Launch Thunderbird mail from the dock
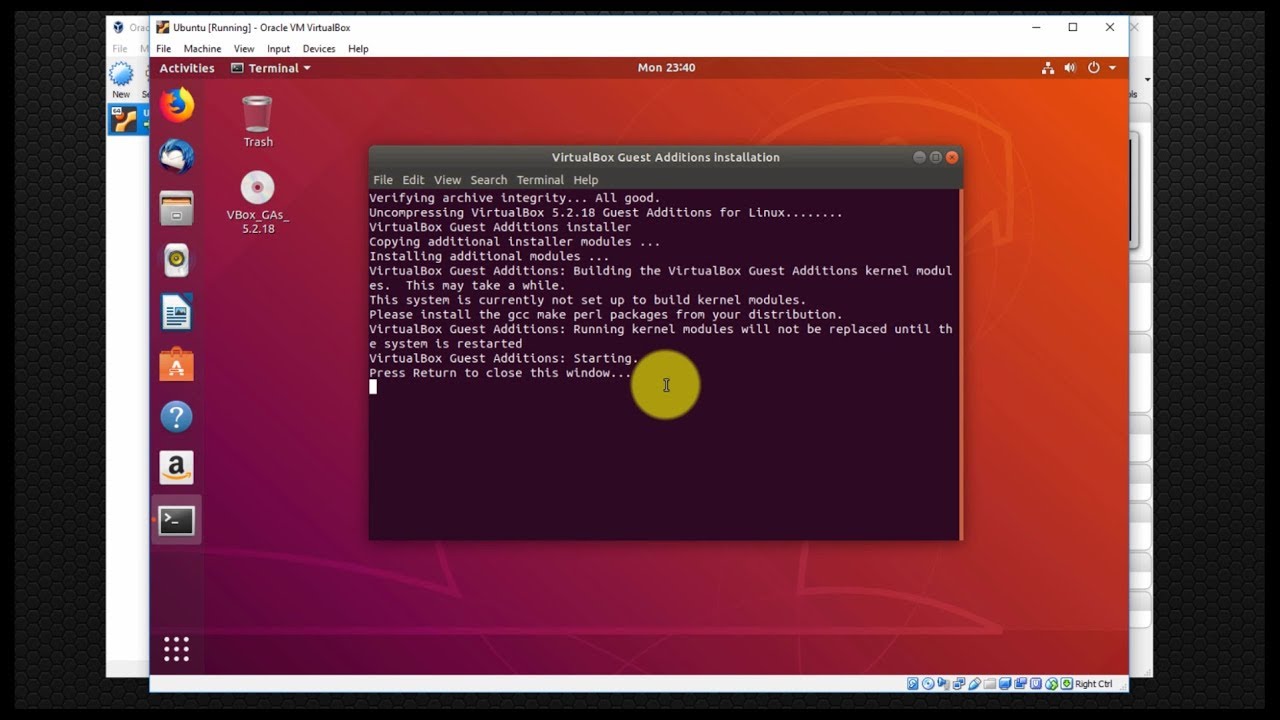 [177, 156]
